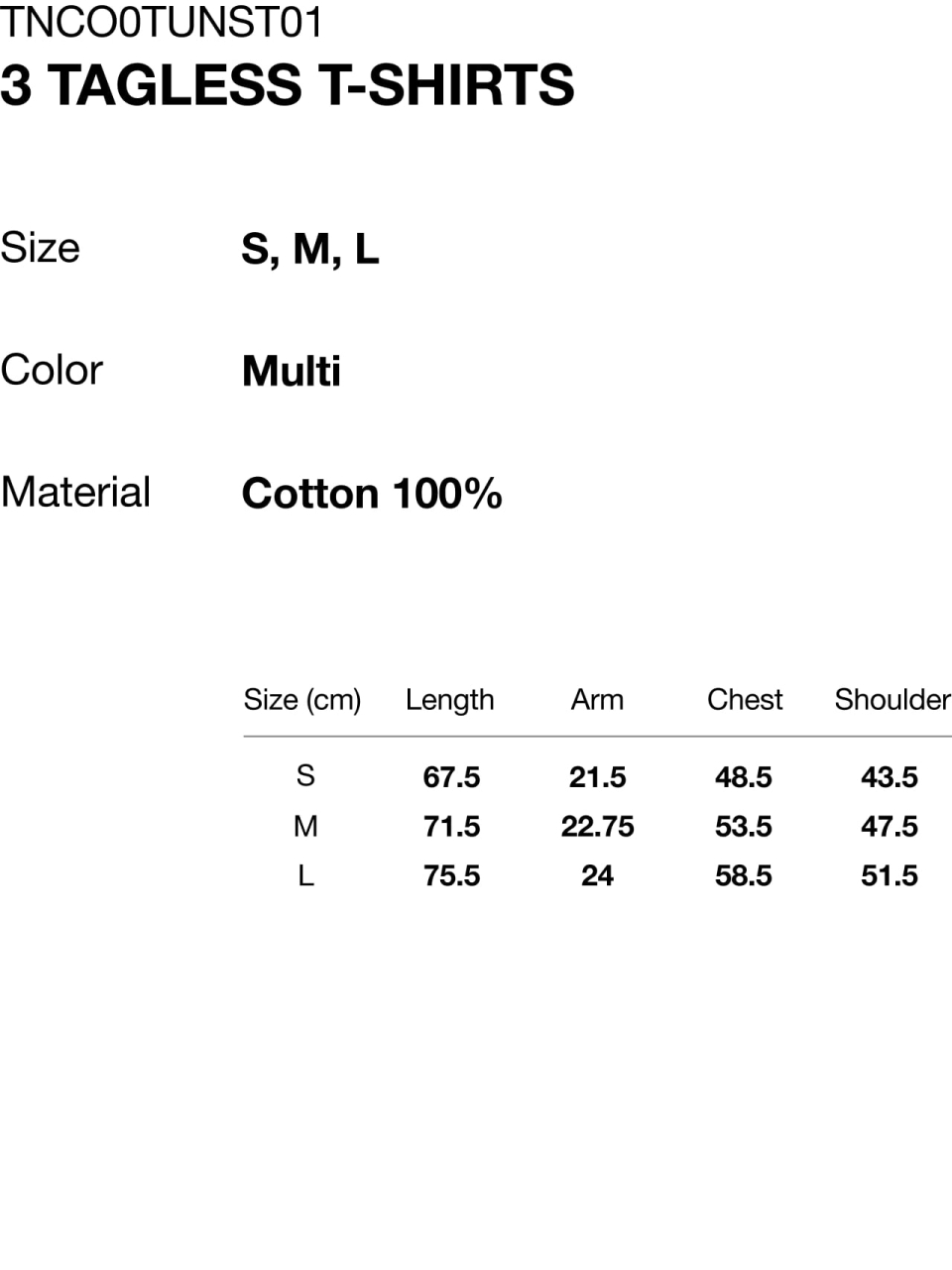
Task: Click the Shoulder column header
Action: pos(892,700)
